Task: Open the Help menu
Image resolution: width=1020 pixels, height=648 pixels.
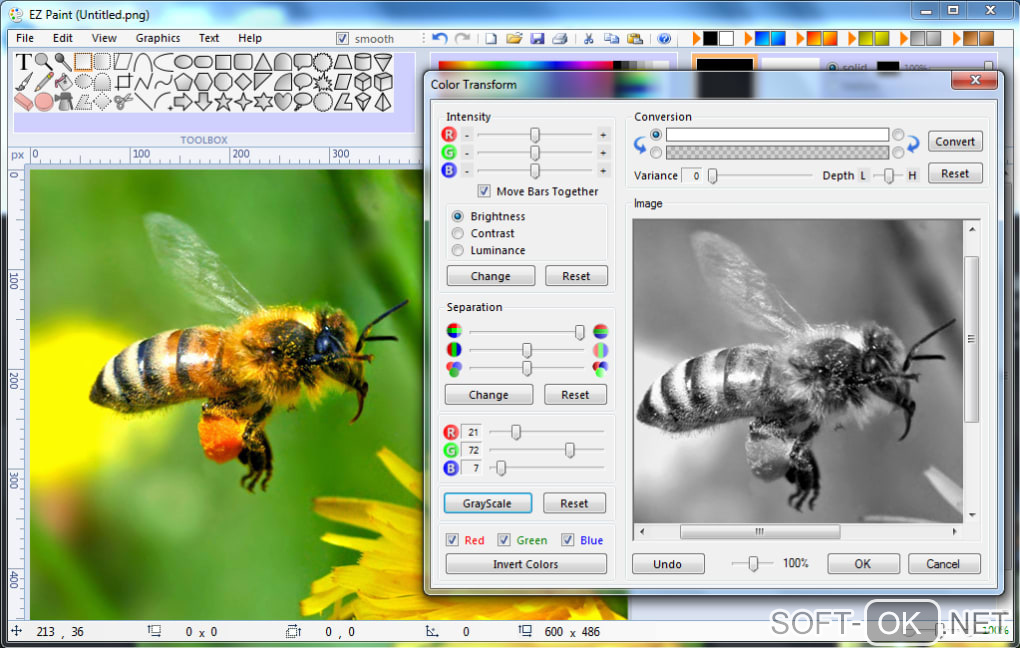Action: point(250,38)
